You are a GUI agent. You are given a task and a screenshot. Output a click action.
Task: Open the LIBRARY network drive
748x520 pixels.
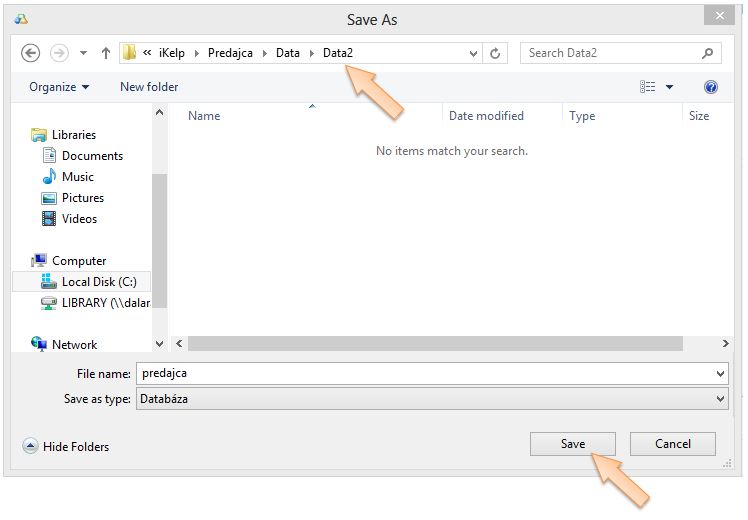(x=104, y=303)
